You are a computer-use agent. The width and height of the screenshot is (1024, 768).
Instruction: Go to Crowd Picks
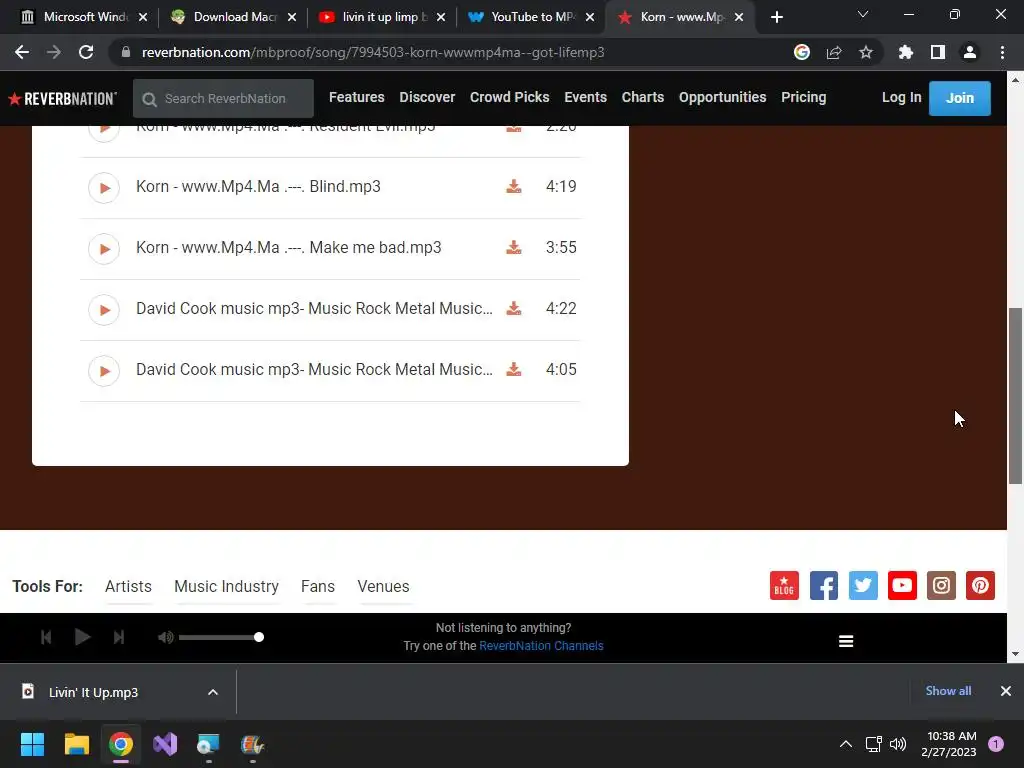coord(509,97)
